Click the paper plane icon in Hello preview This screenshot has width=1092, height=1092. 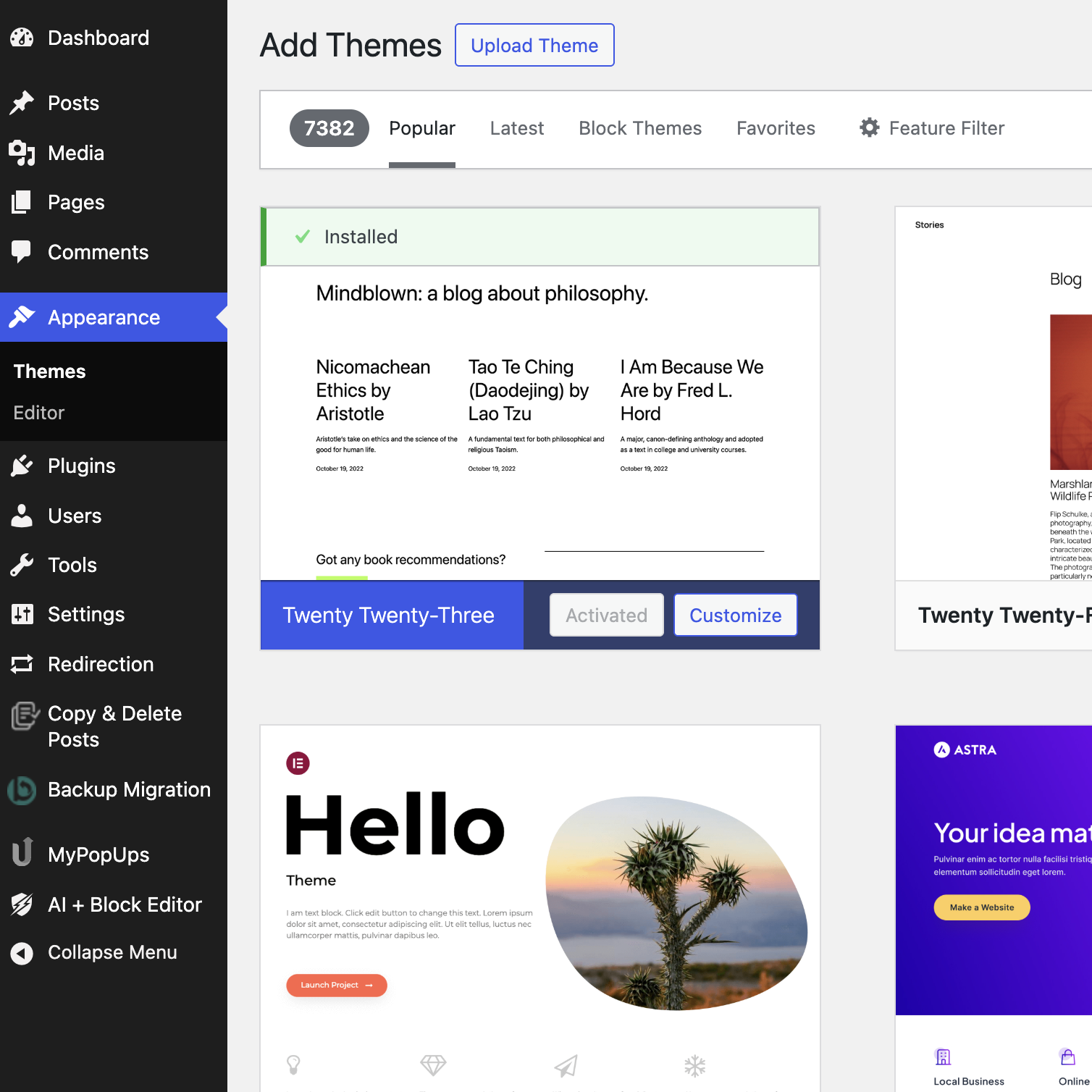[566, 1065]
